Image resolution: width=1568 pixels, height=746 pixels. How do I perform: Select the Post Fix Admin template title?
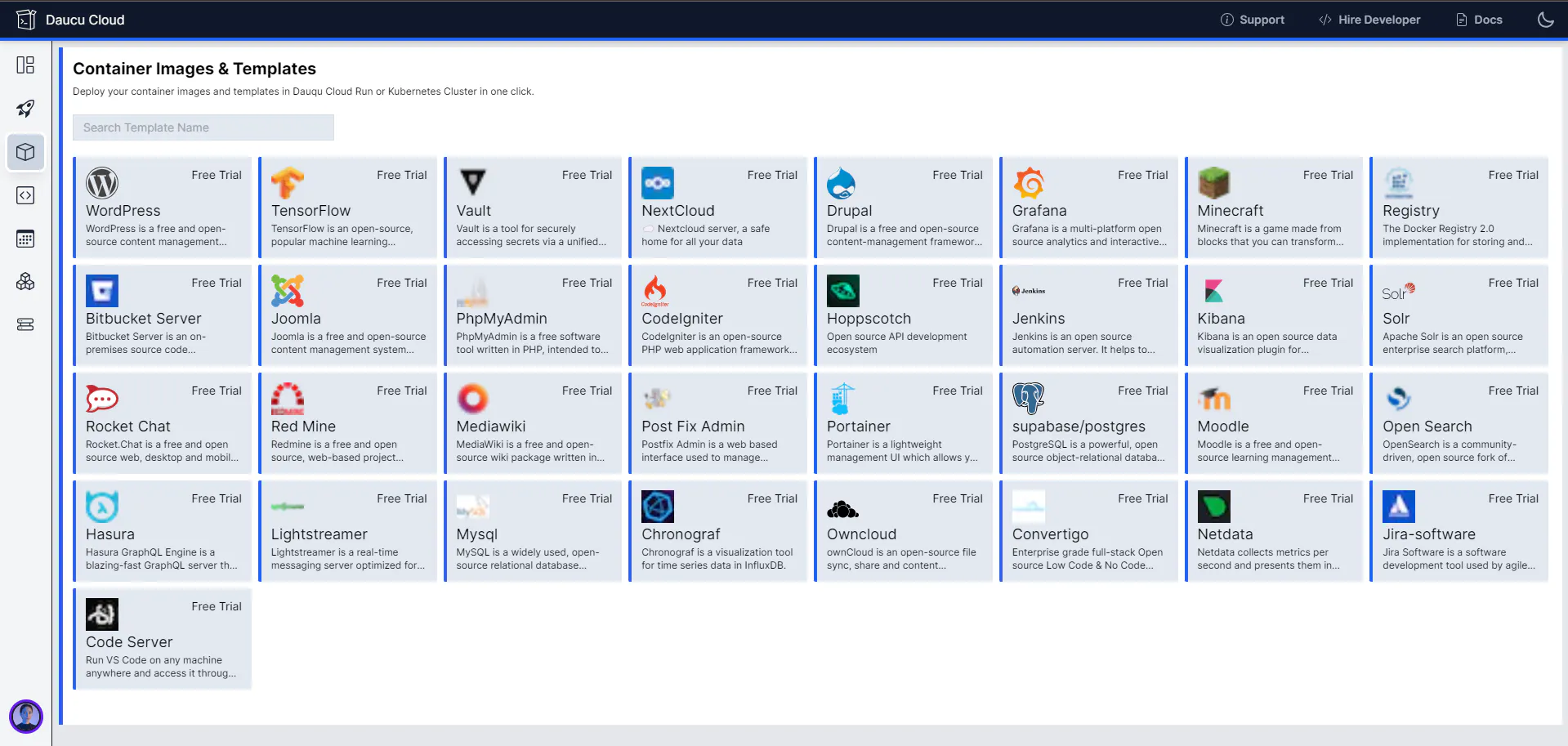[x=693, y=427]
